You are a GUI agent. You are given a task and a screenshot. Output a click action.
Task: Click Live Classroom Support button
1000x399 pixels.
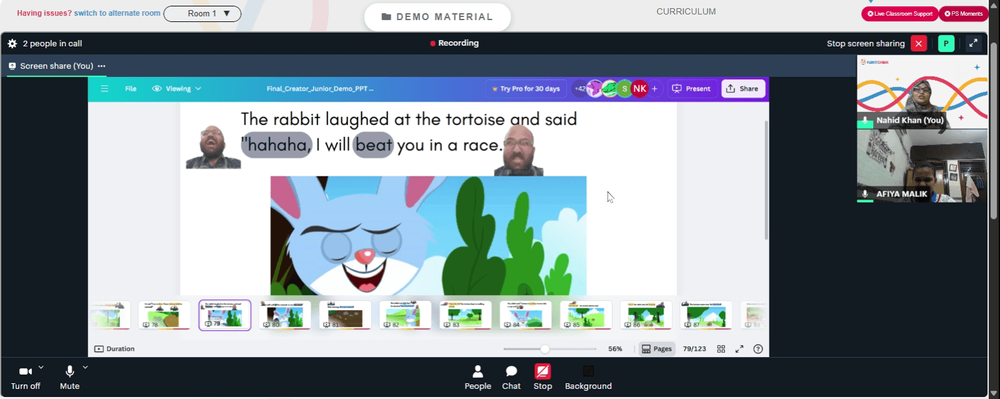[x=900, y=13]
